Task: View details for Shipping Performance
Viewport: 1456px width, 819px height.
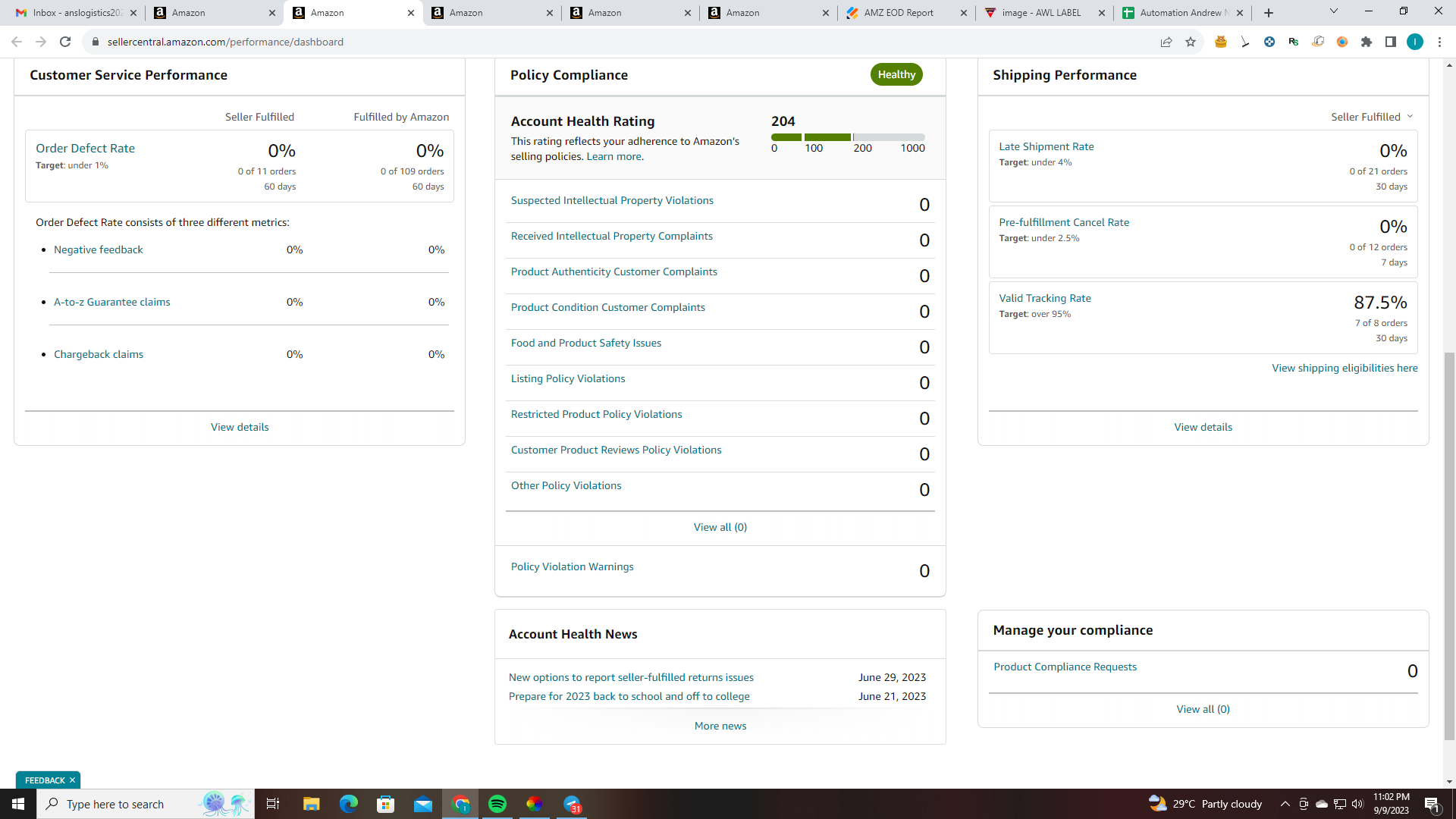Action: click(1203, 427)
